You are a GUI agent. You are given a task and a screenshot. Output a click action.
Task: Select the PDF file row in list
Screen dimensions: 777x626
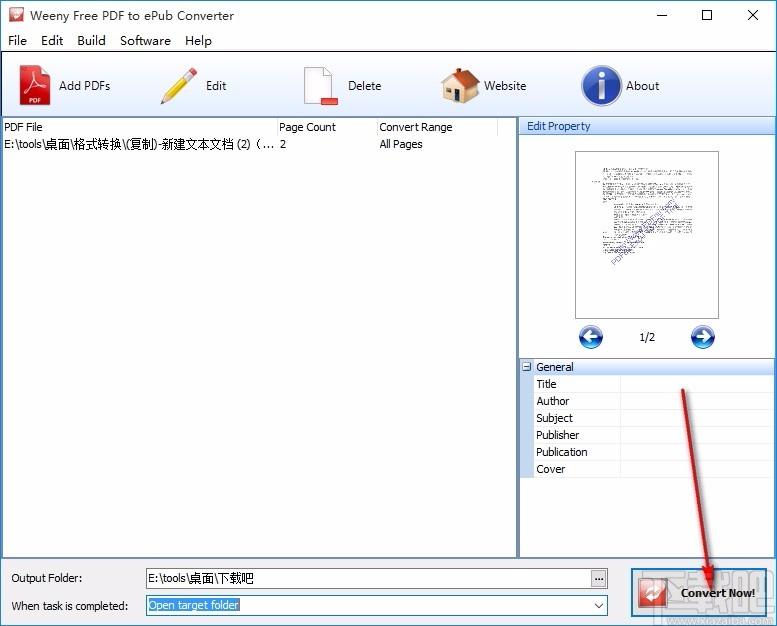coord(140,144)
